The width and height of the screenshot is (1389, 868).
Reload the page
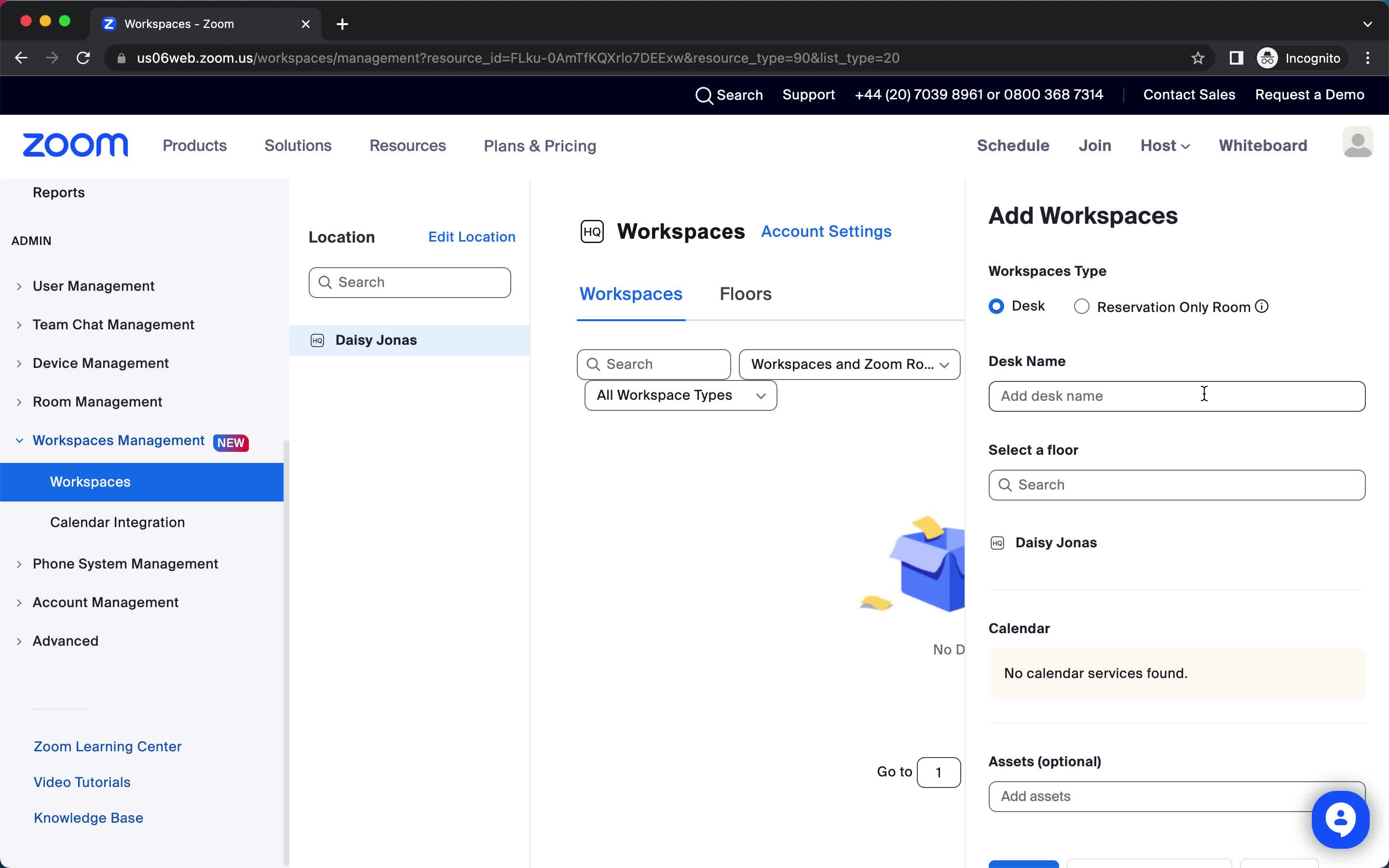point(83,58)
